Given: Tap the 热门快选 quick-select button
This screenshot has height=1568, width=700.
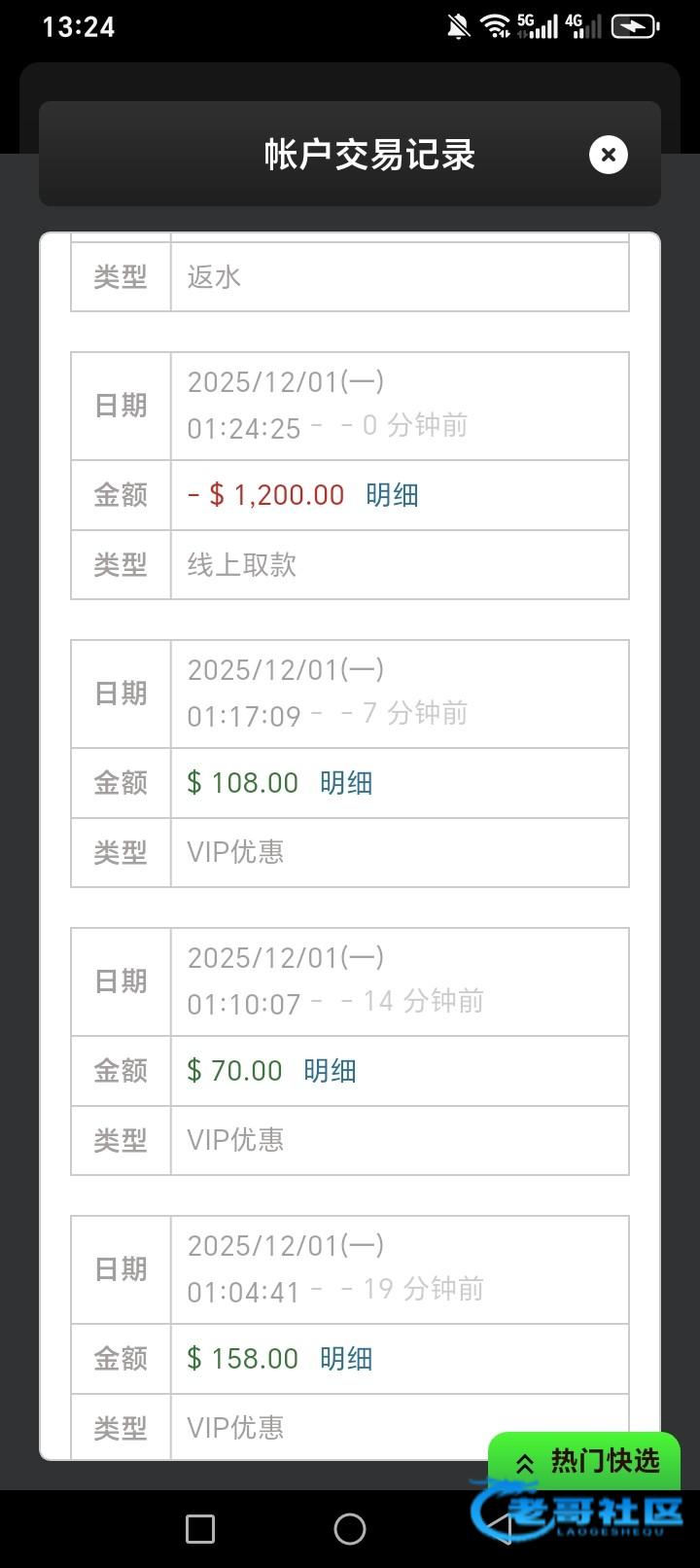Looking at the screenshot, I should [x=584, y=1461].
